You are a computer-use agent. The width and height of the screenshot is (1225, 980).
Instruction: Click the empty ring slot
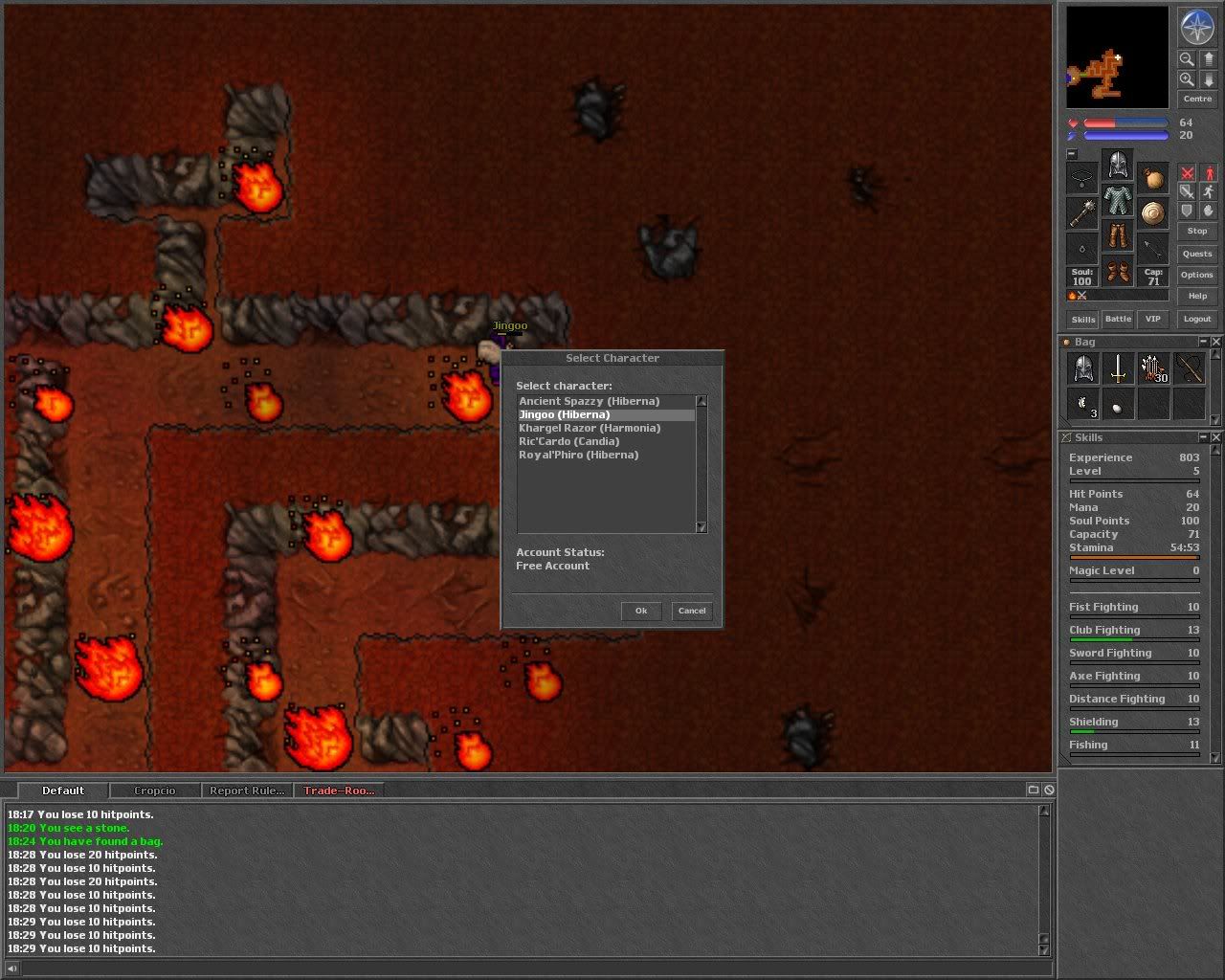[x=1082, y=250]
